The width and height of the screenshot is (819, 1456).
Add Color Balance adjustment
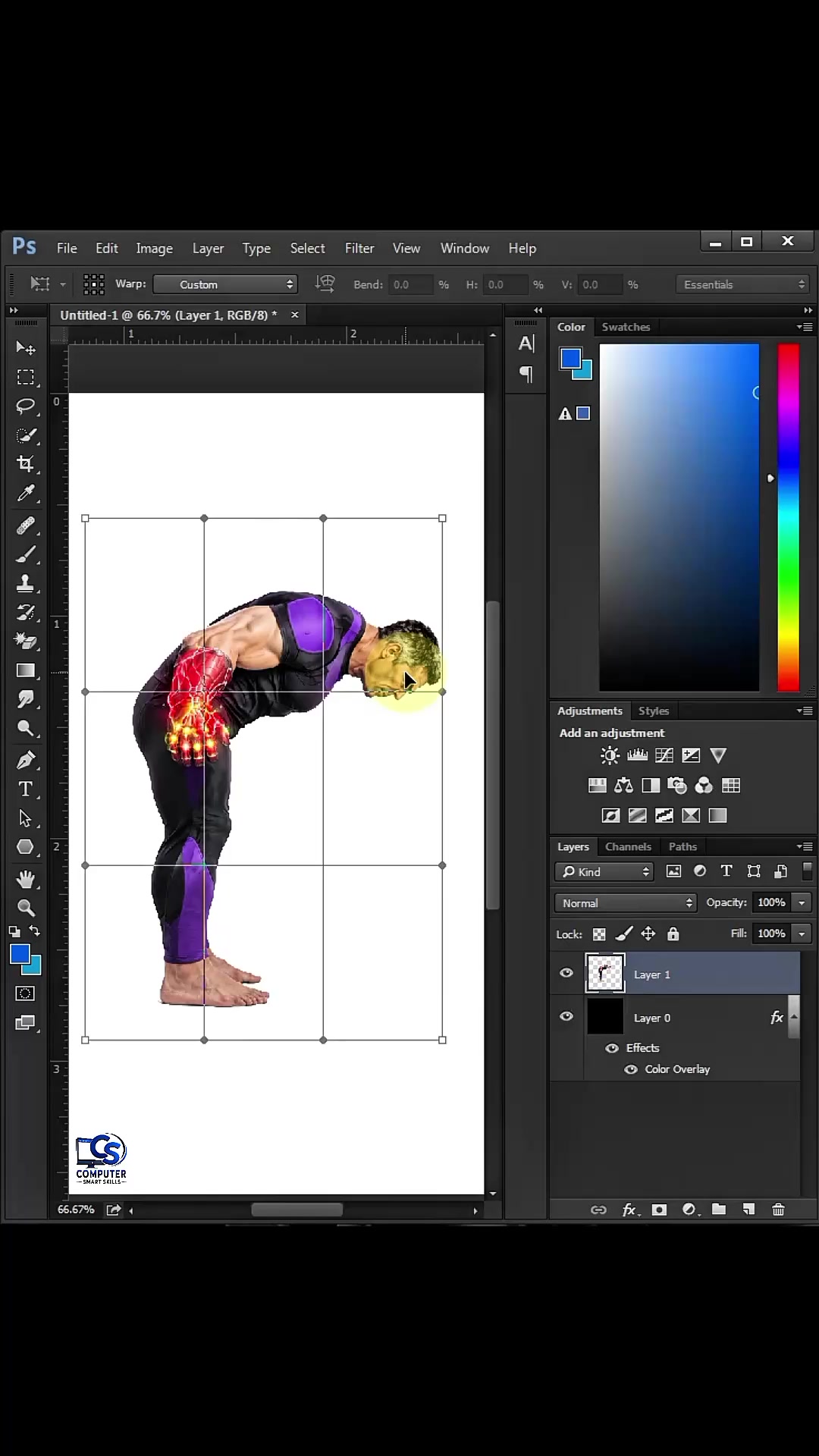tap(623, 786)
